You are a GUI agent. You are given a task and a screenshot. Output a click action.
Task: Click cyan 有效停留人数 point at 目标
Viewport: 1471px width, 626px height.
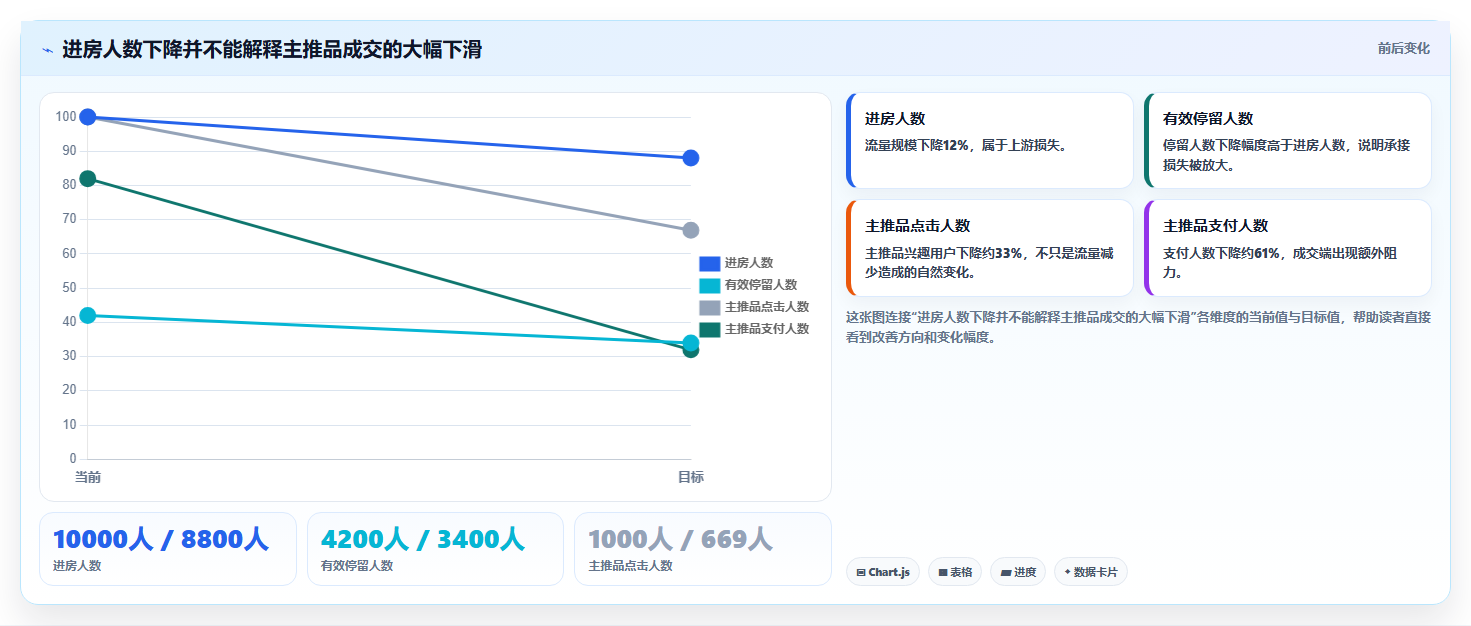(x=690, y=342)
